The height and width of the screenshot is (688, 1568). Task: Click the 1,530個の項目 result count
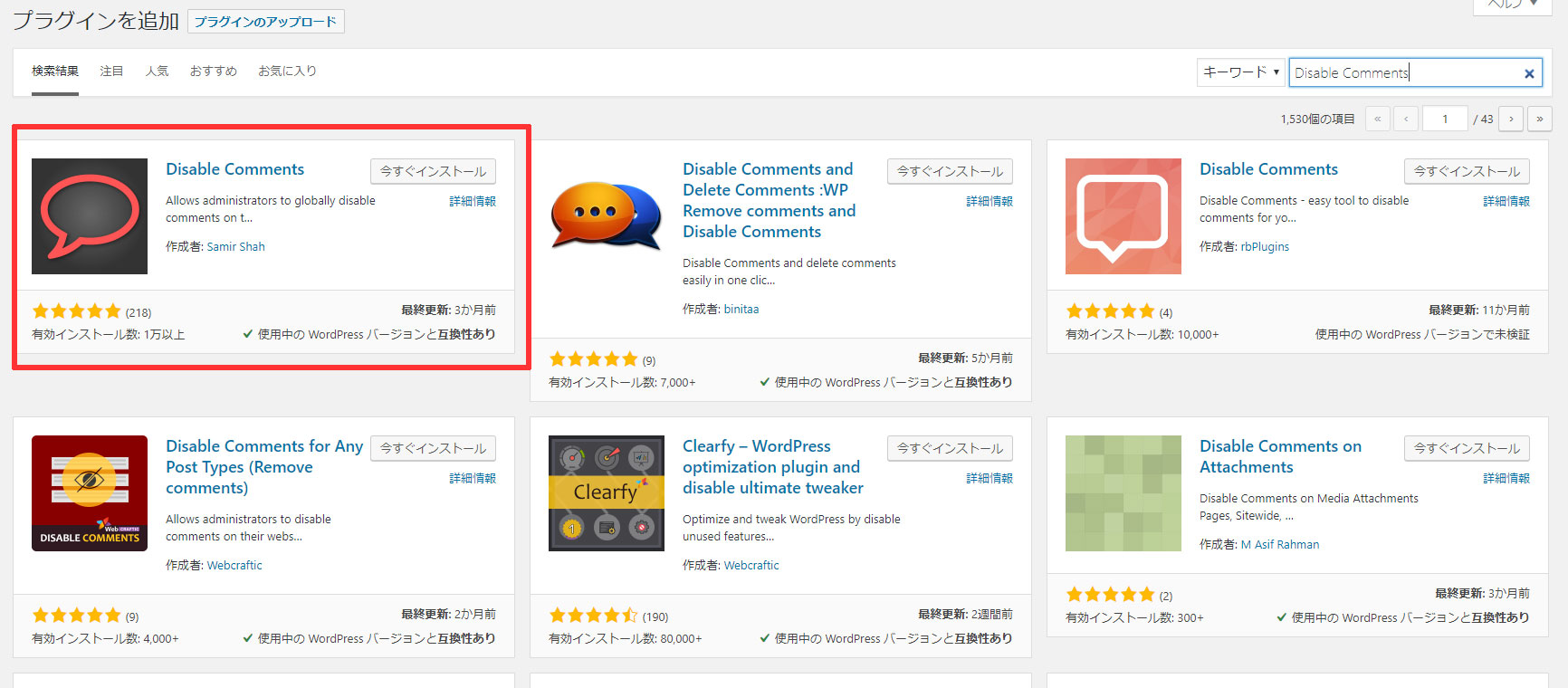point(1317,119)
